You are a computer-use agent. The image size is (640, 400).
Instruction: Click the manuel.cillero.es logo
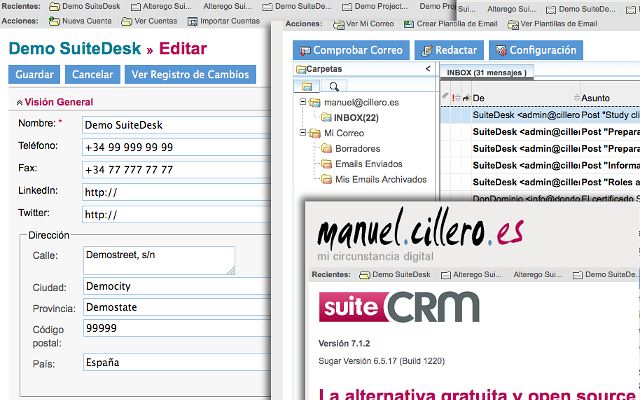click(420, 229)
